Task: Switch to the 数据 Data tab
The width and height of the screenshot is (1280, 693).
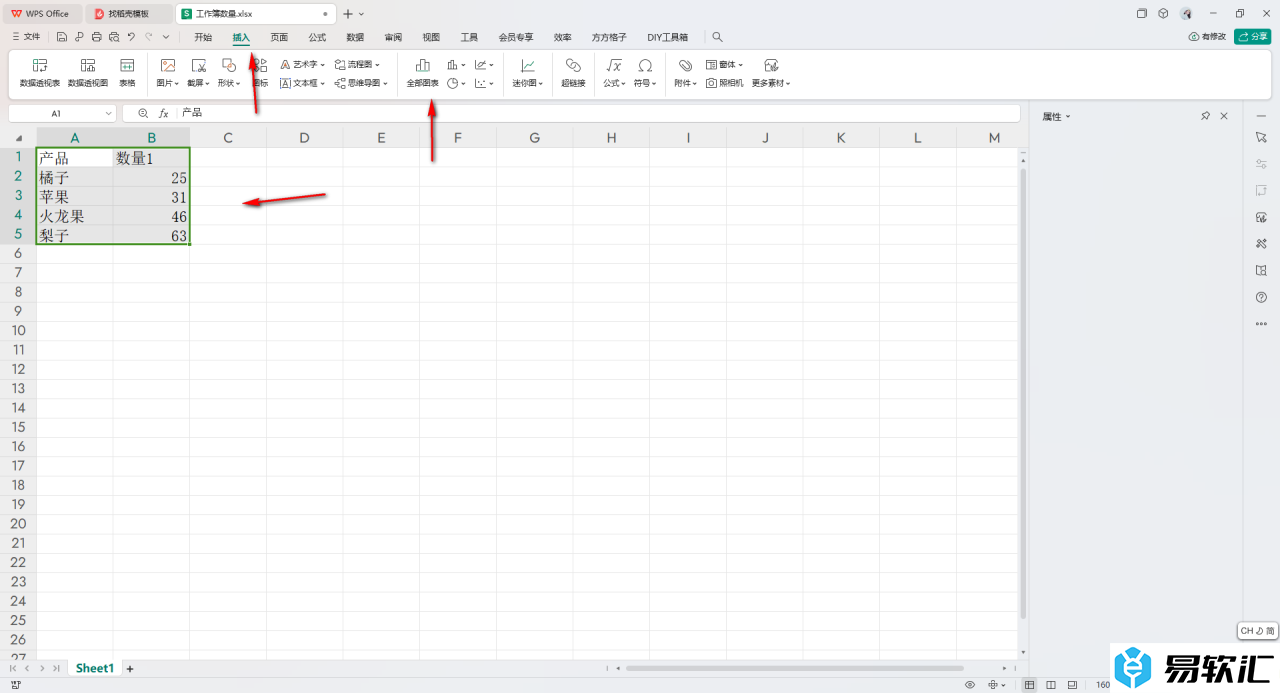Action: point(355,37)
